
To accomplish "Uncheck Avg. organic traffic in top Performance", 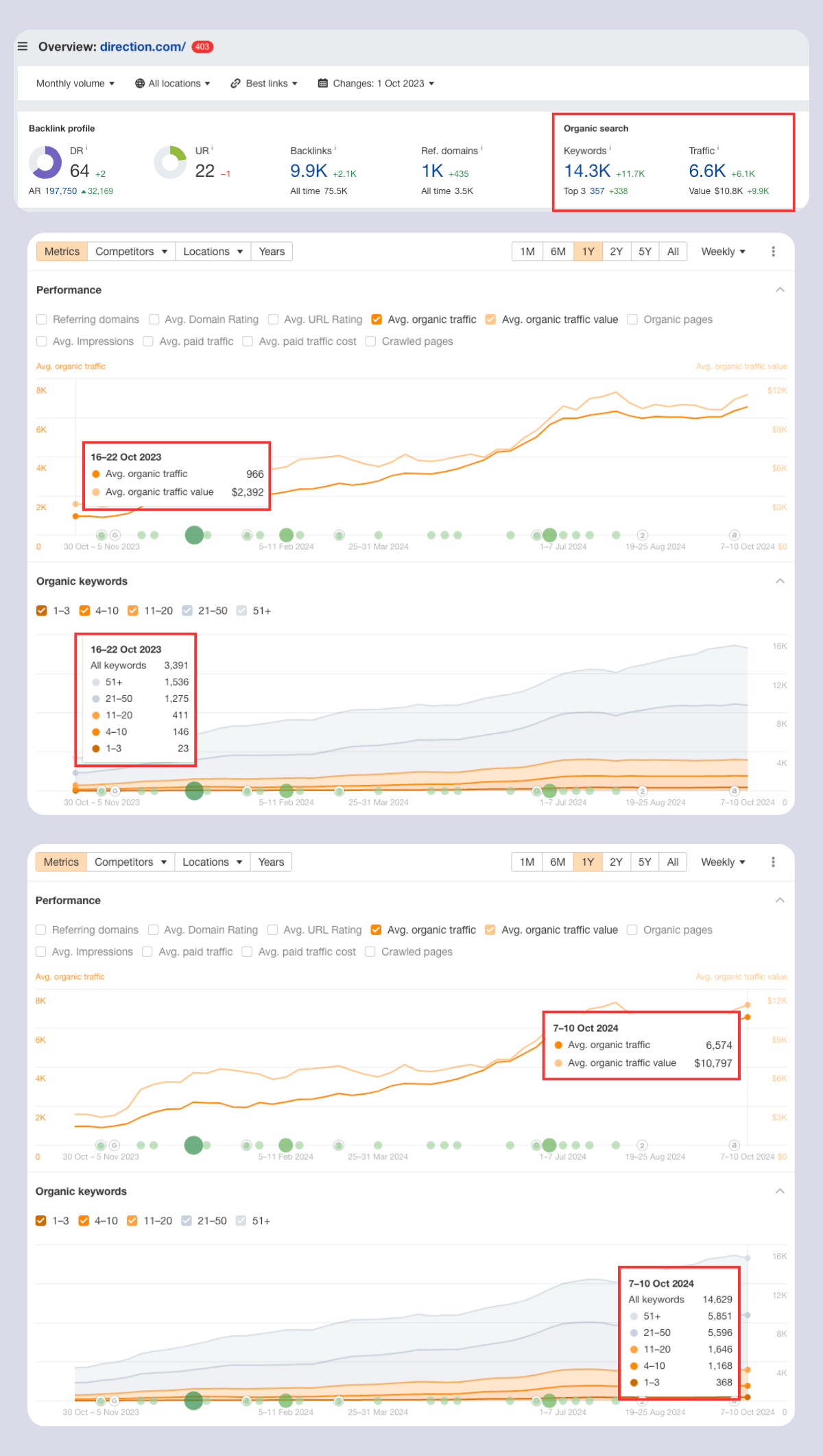I will click(x=377, y=319).
